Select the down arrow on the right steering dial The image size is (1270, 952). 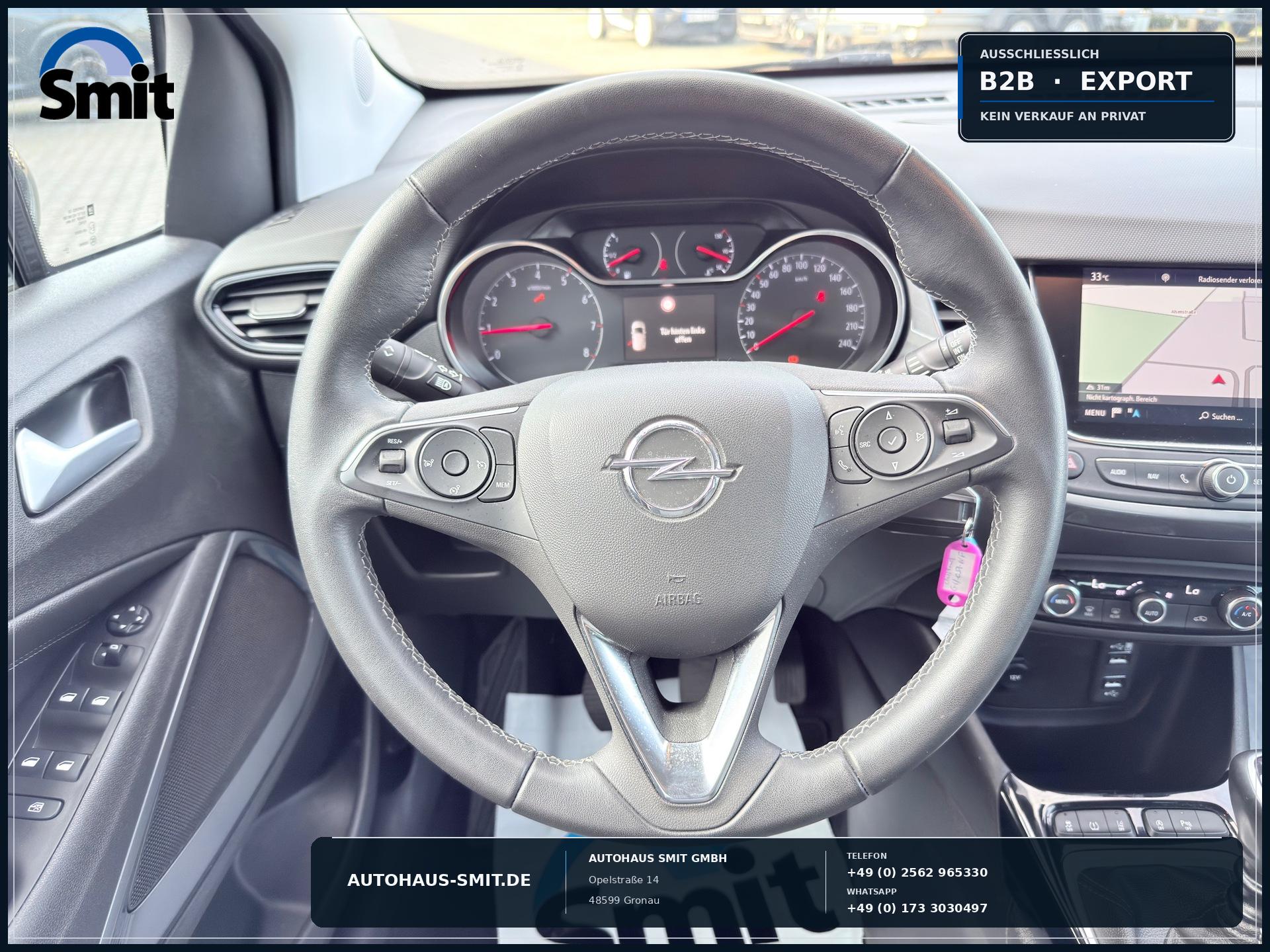(894, 465)
